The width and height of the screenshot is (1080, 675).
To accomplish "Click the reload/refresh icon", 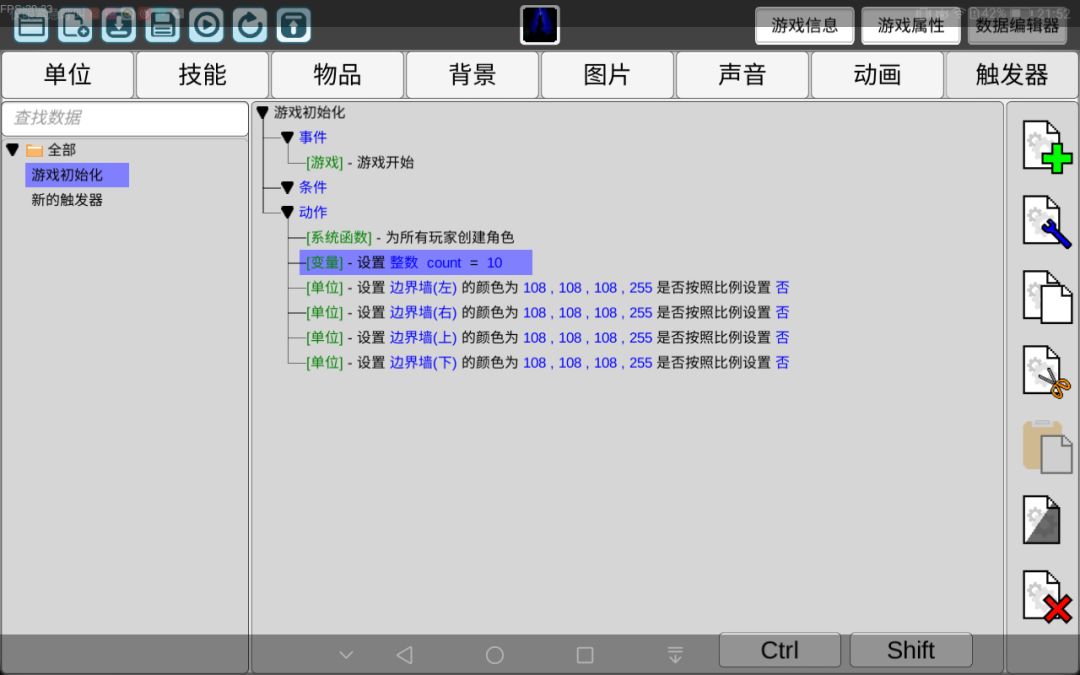I will 250,25.
